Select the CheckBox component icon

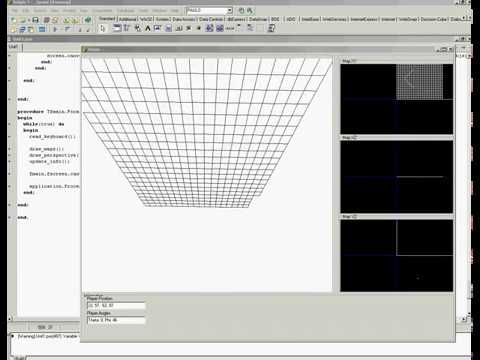point(188,28)
